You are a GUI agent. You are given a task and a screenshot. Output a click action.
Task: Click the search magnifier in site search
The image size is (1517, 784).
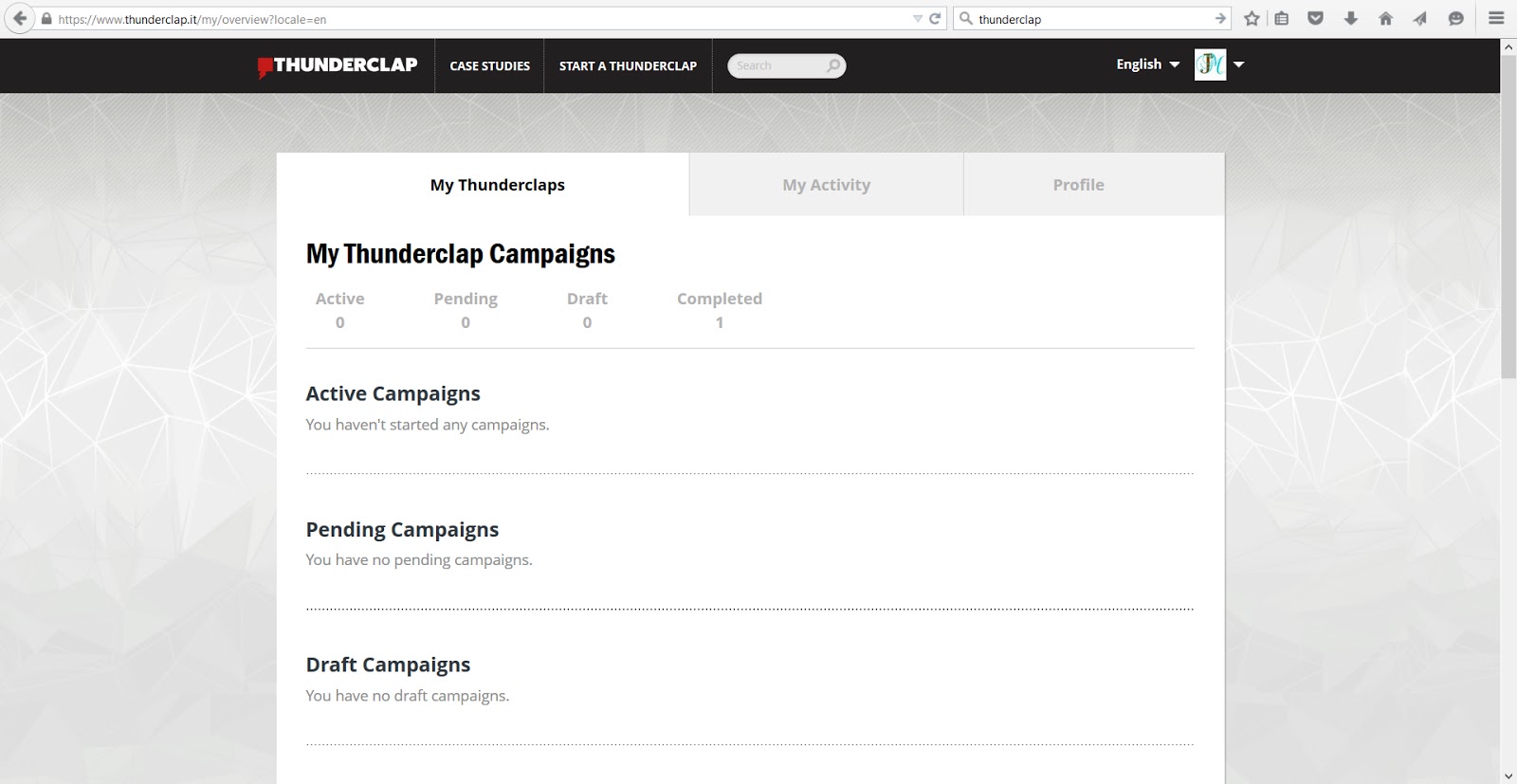pyautogui.click(x=832, y=65)
